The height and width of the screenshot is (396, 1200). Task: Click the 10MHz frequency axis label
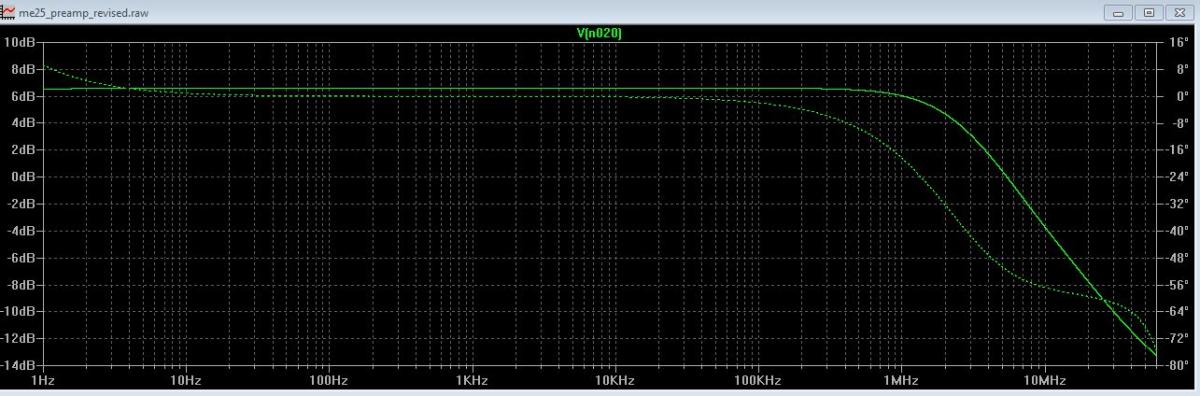point(1042,381)
